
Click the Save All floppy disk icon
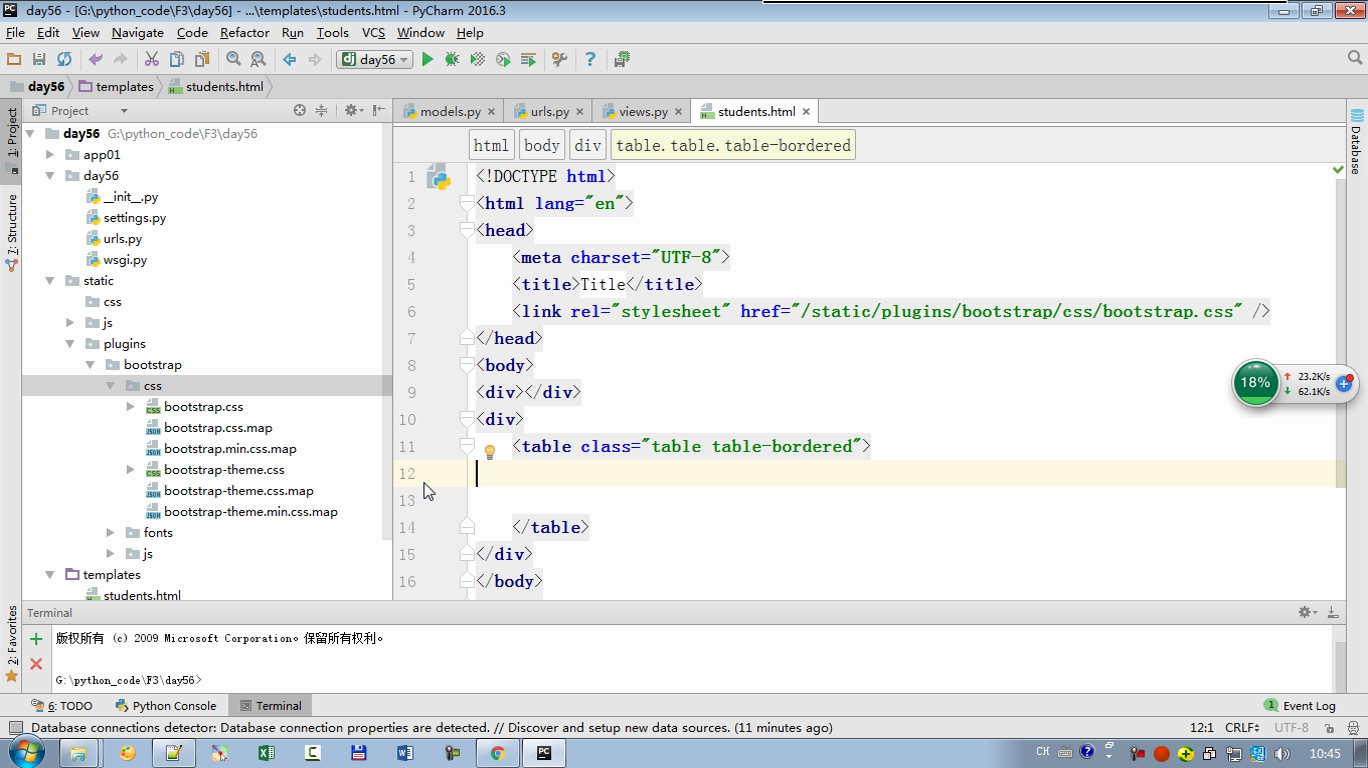tap(39, 60)
